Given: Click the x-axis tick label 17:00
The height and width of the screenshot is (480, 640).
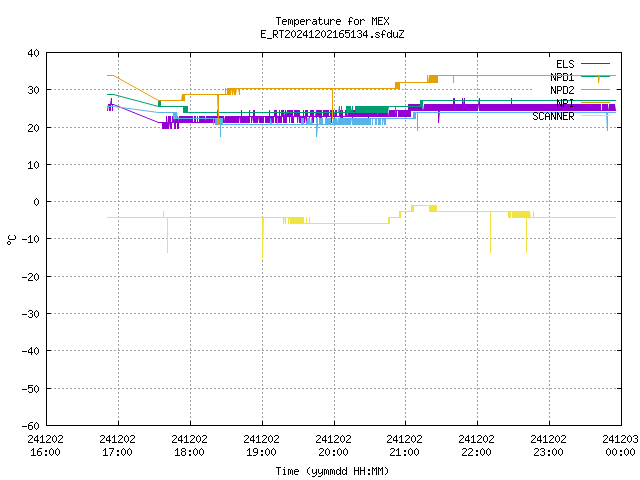Looking at the screenshot, I should (x=118, y=452).
